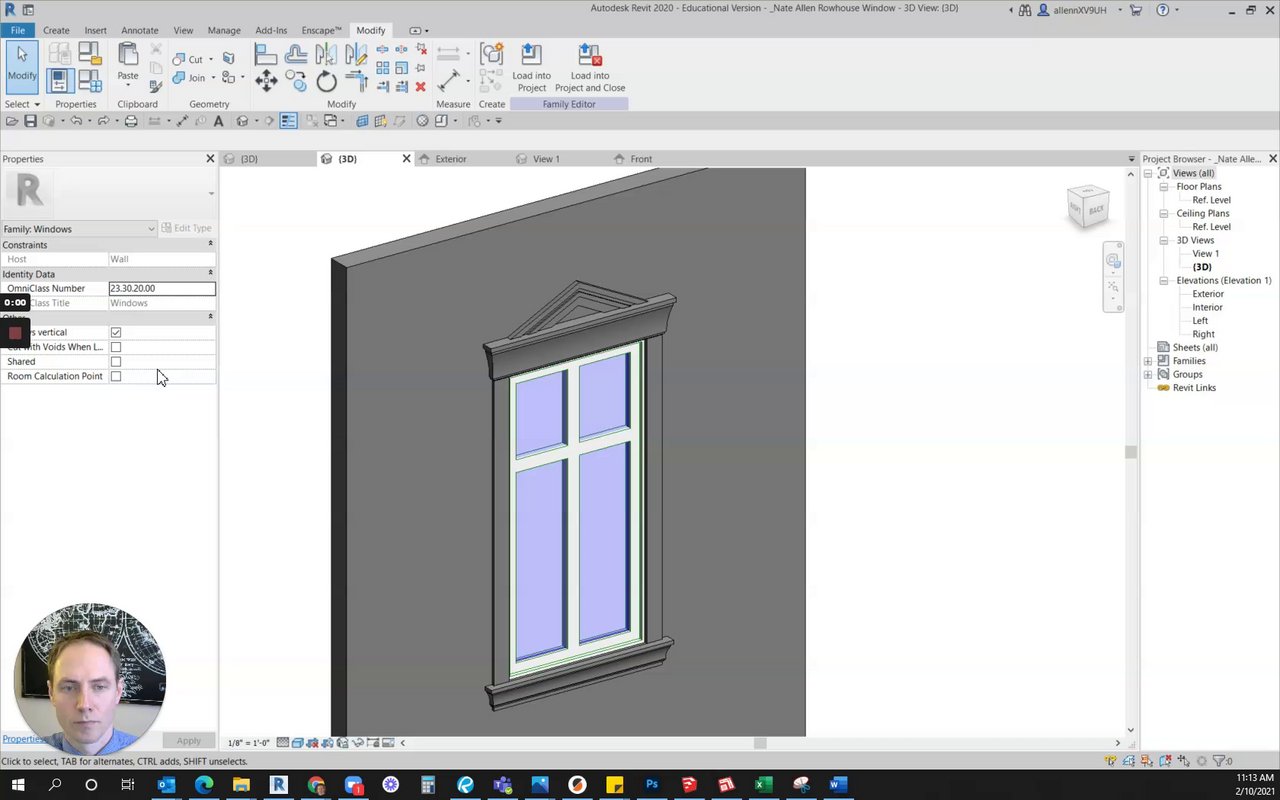Close the Properties panel
The width and height of the screenshot is (1280, 800).
tap(210, 159)
